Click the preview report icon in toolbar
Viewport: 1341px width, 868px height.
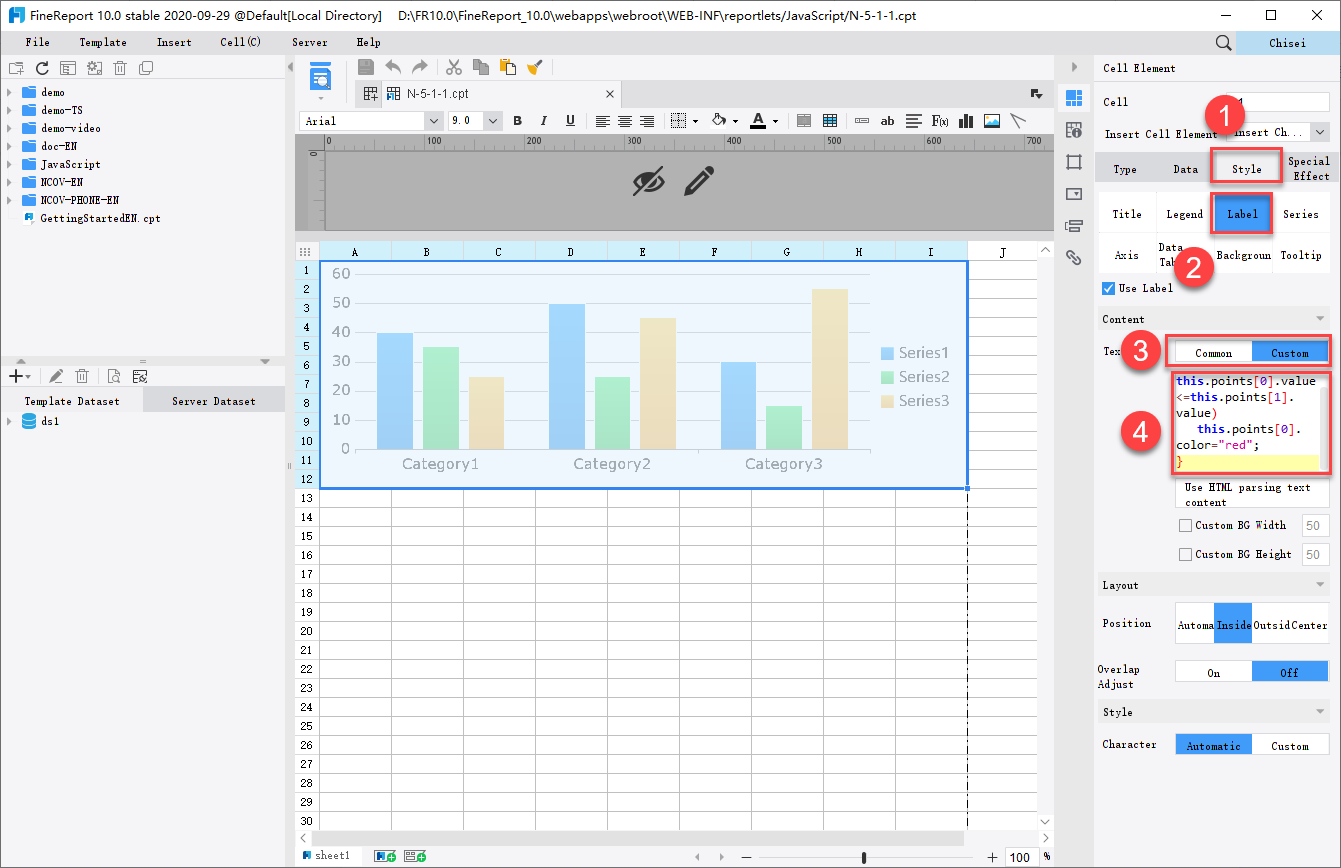[320, 76]
